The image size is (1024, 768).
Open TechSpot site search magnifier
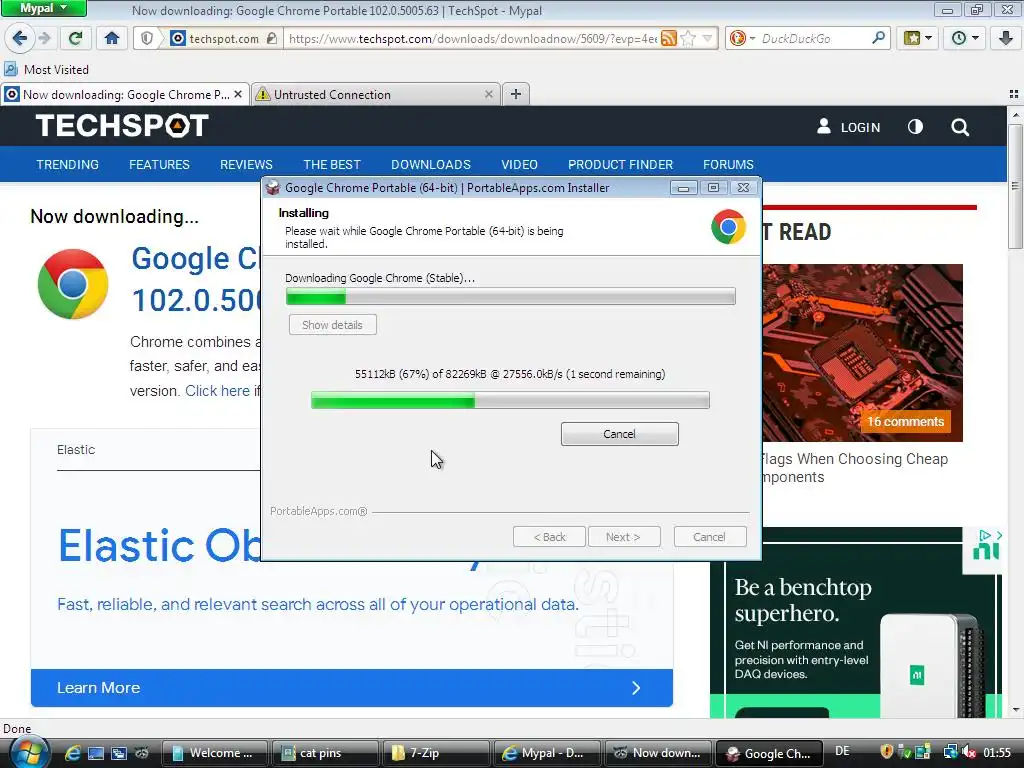(x=960, y=127)
